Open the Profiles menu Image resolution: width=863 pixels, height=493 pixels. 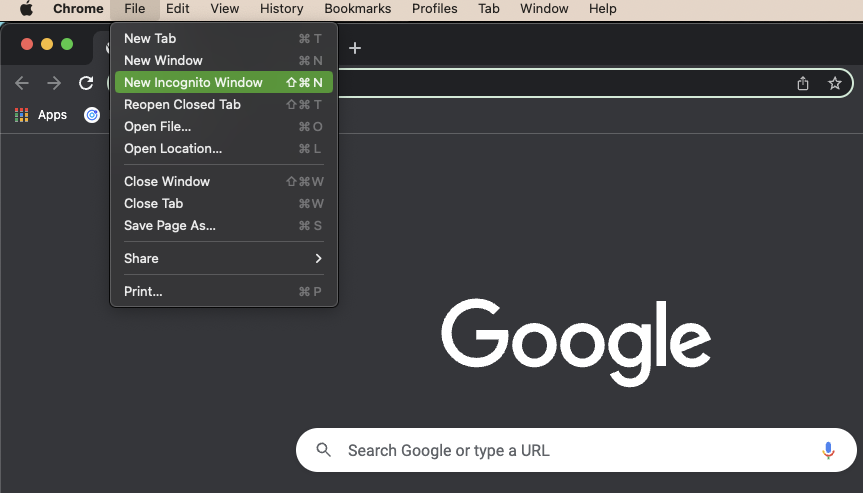tap(434, 9)
